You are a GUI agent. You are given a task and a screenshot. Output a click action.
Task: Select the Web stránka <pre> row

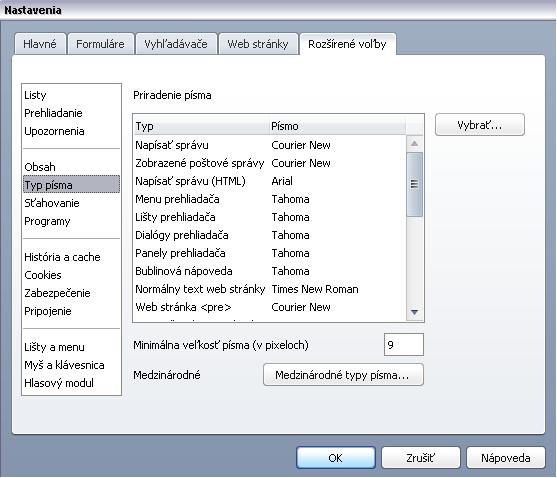click(270, 308)
